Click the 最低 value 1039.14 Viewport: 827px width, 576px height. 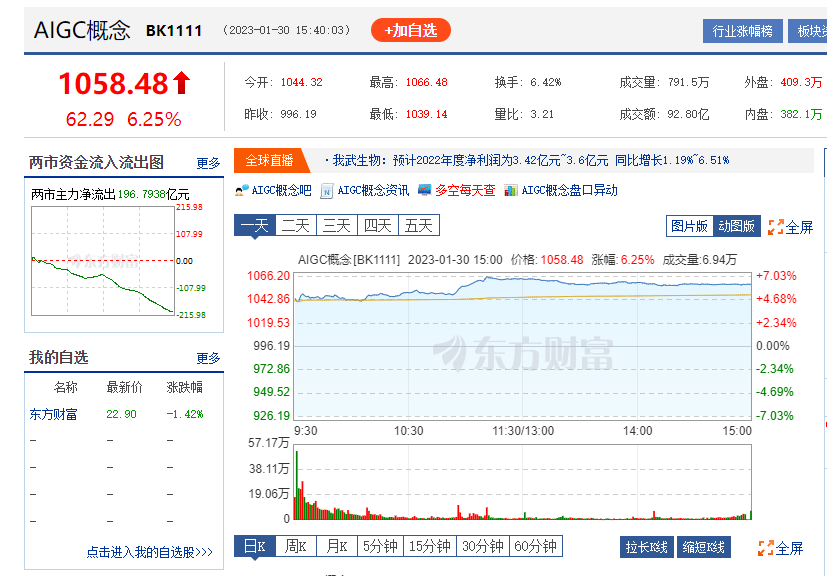(x=426, y=114)
